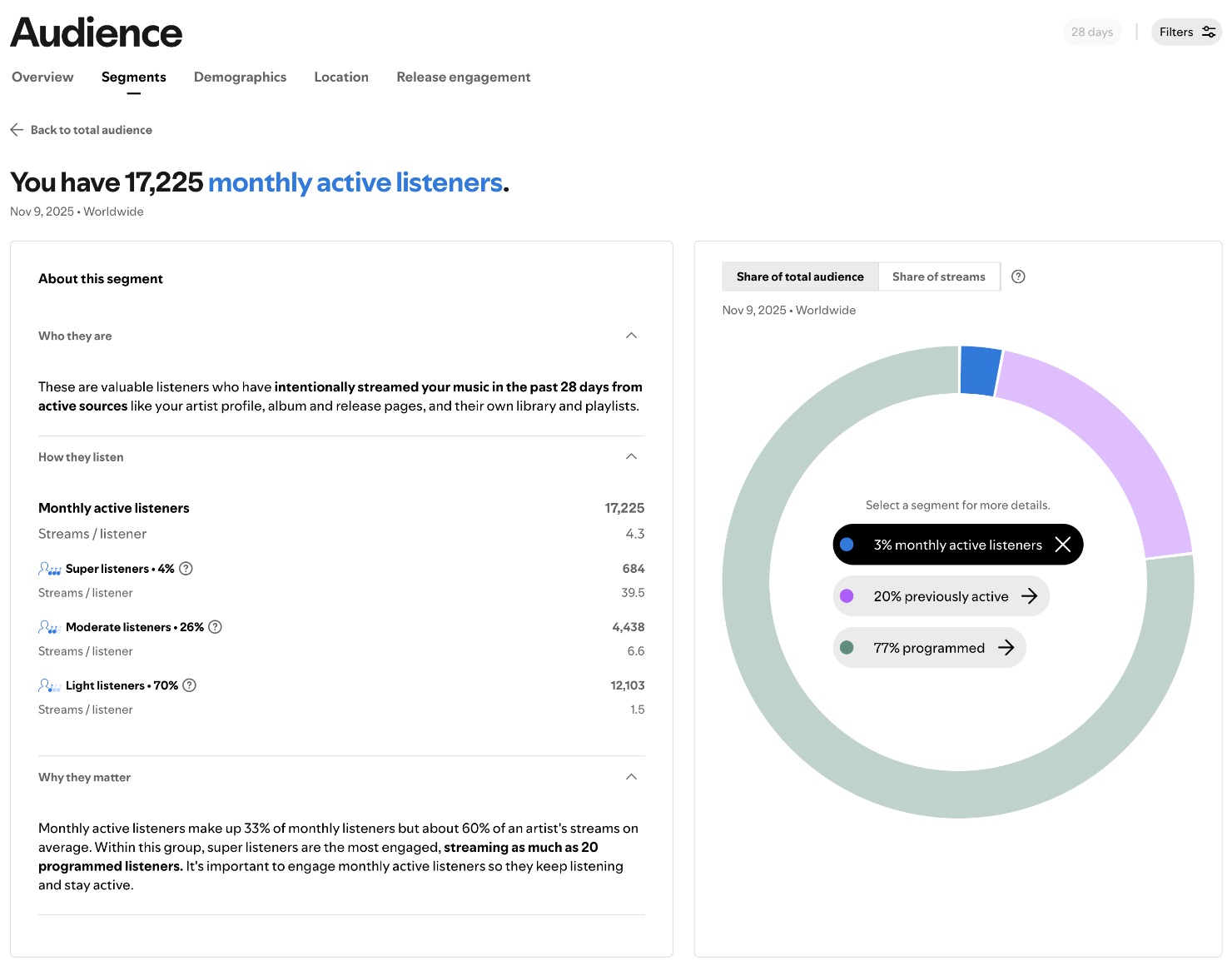Click the monthly active listeners blue link
1232x966 pixels.
pos(355,182)
